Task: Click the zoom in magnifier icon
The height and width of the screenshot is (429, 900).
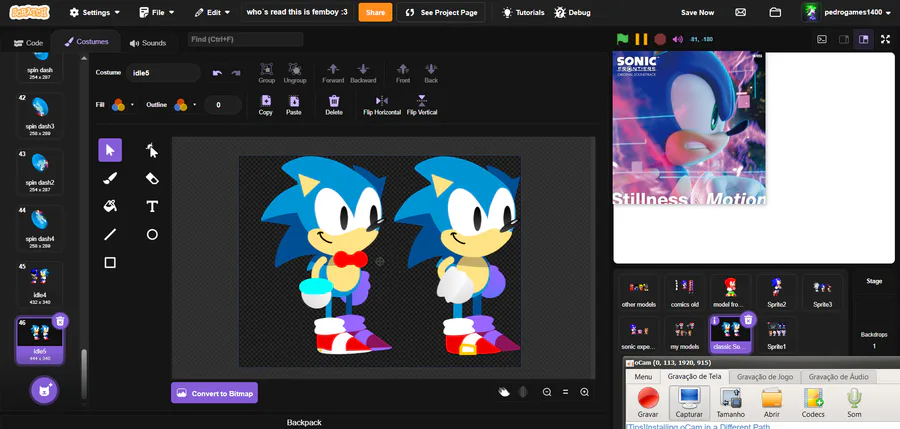Action: coord(584,392)
